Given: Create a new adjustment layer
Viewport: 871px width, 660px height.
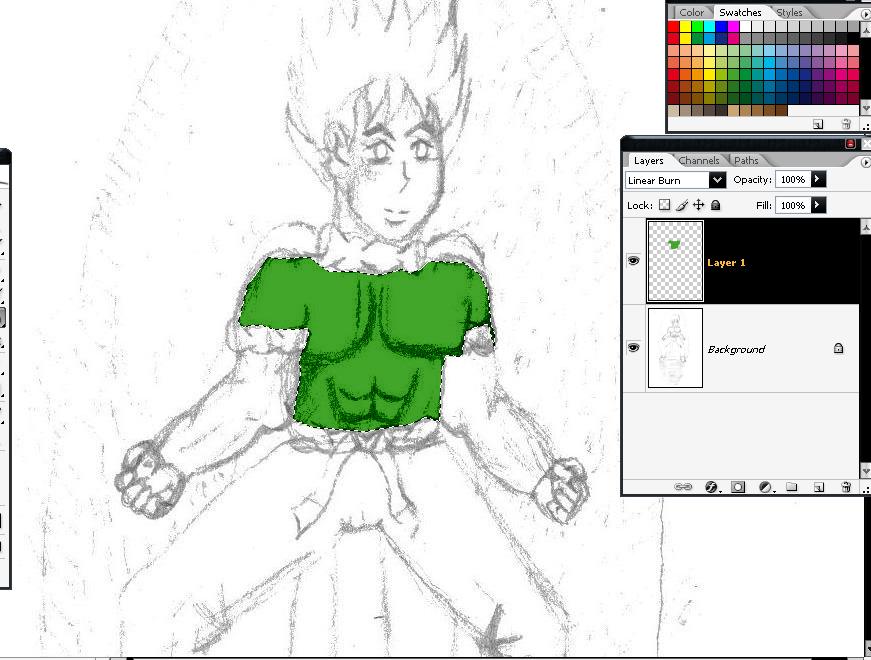Looking at the screenshot, I should tap(765, 487).
